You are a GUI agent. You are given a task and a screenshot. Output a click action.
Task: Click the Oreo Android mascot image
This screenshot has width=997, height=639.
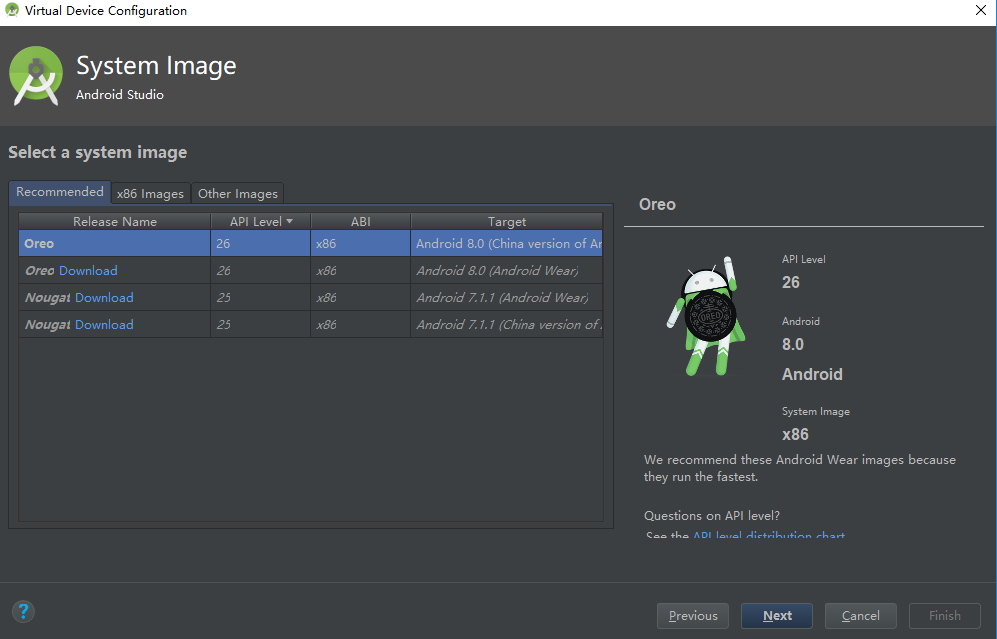tap(708, 316)
